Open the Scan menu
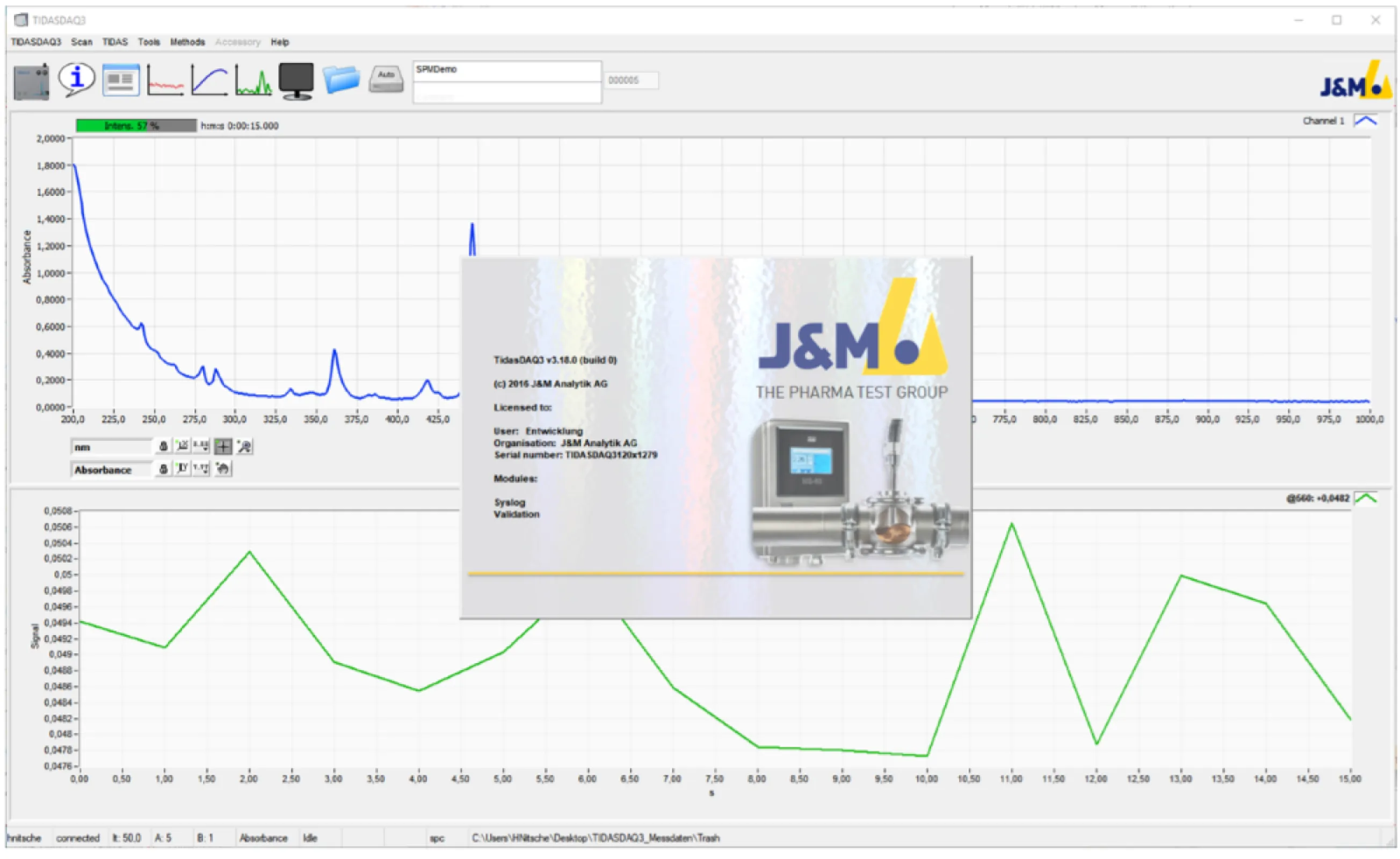This screenshot has height=859, width=1400. (x=82, y=42)
